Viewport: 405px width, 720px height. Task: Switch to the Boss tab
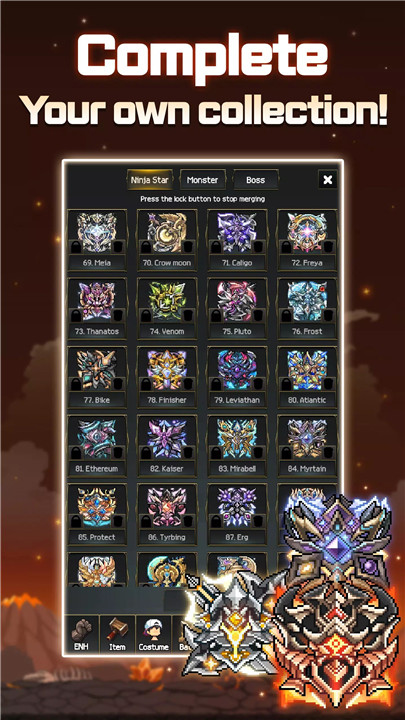coord(255,180)
